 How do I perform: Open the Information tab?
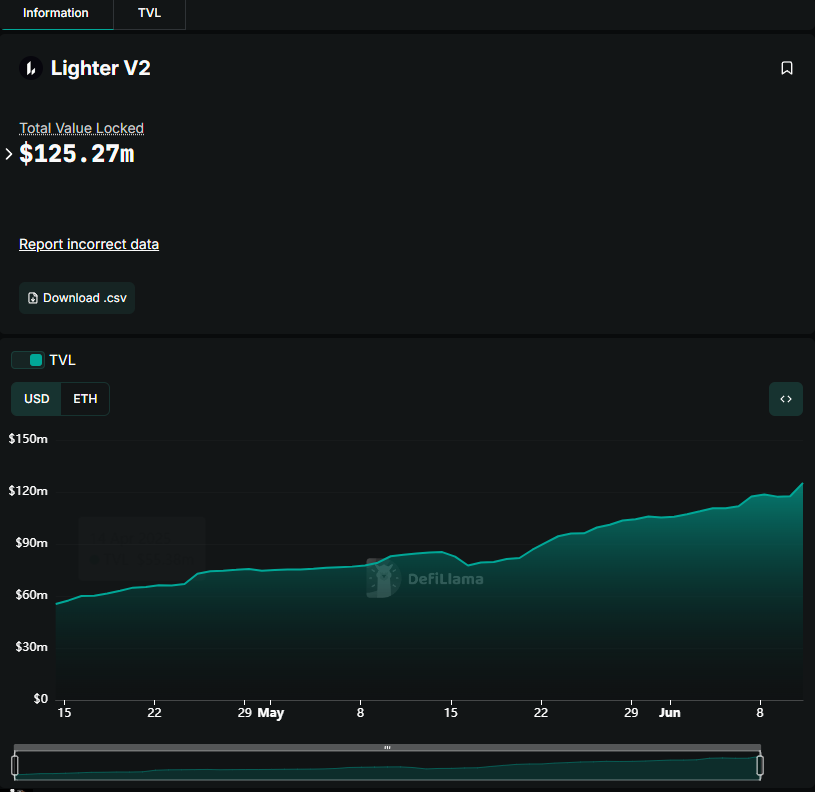56,13
